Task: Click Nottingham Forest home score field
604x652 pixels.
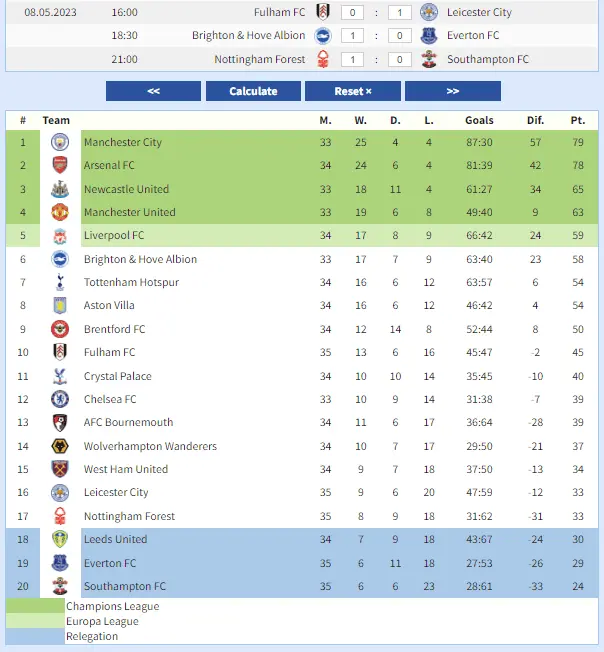Action: point(352,59)
